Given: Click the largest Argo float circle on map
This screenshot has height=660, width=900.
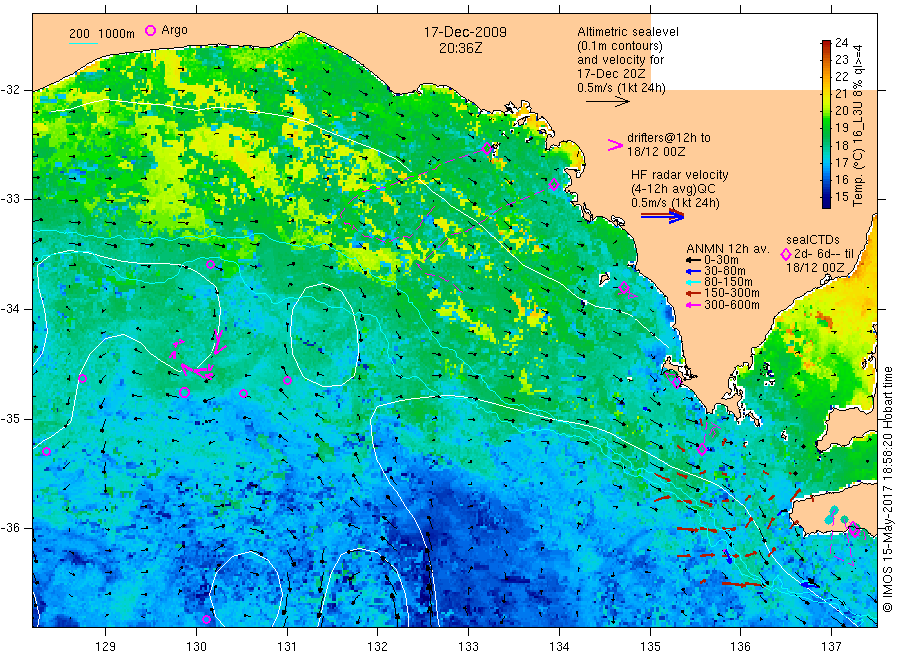Looking at the screenshot, I should pos(184,393).
